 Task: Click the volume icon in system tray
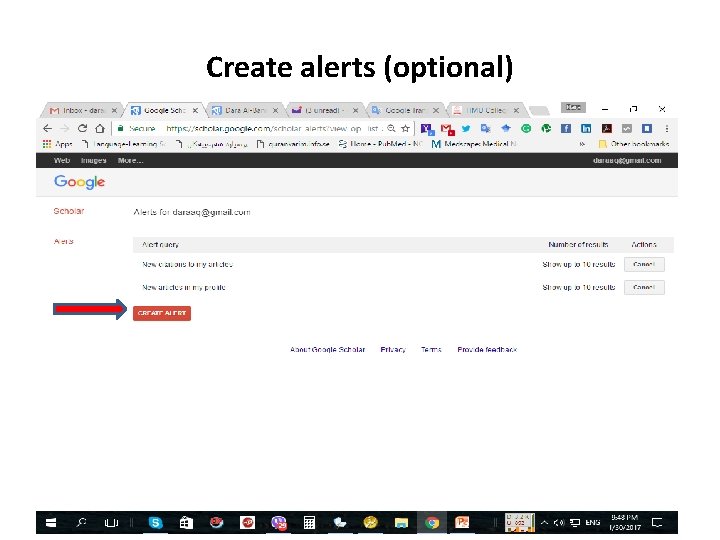pyautogui.click(x=559, y=523)
